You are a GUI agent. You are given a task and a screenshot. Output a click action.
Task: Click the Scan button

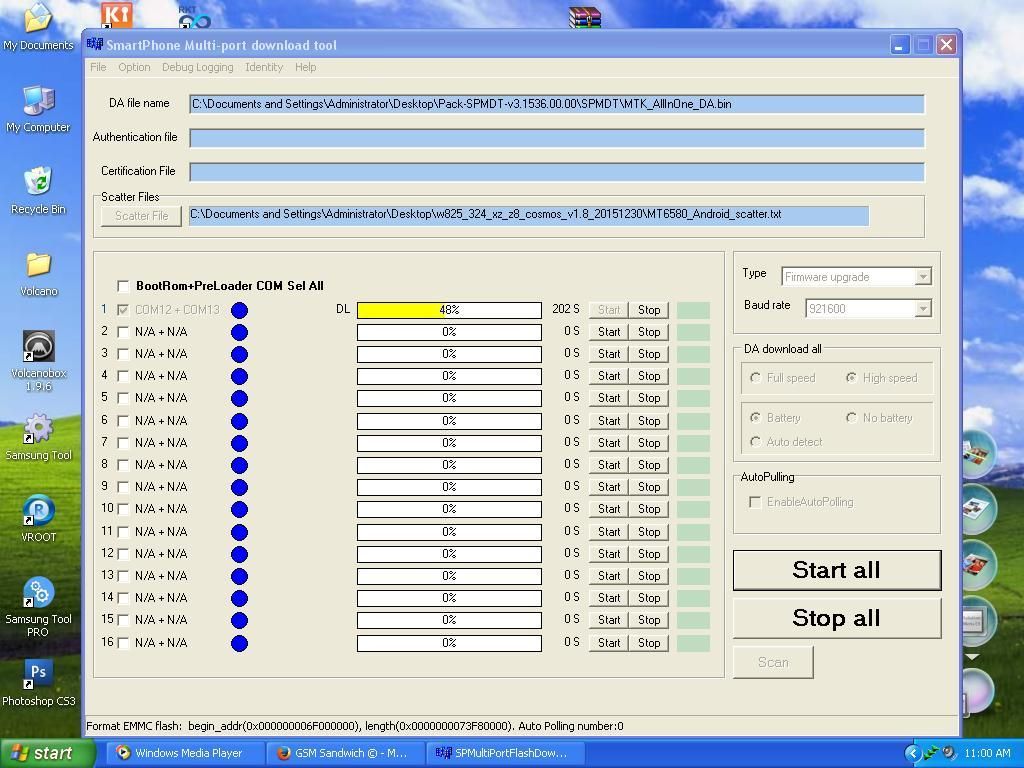coord(773,662)
